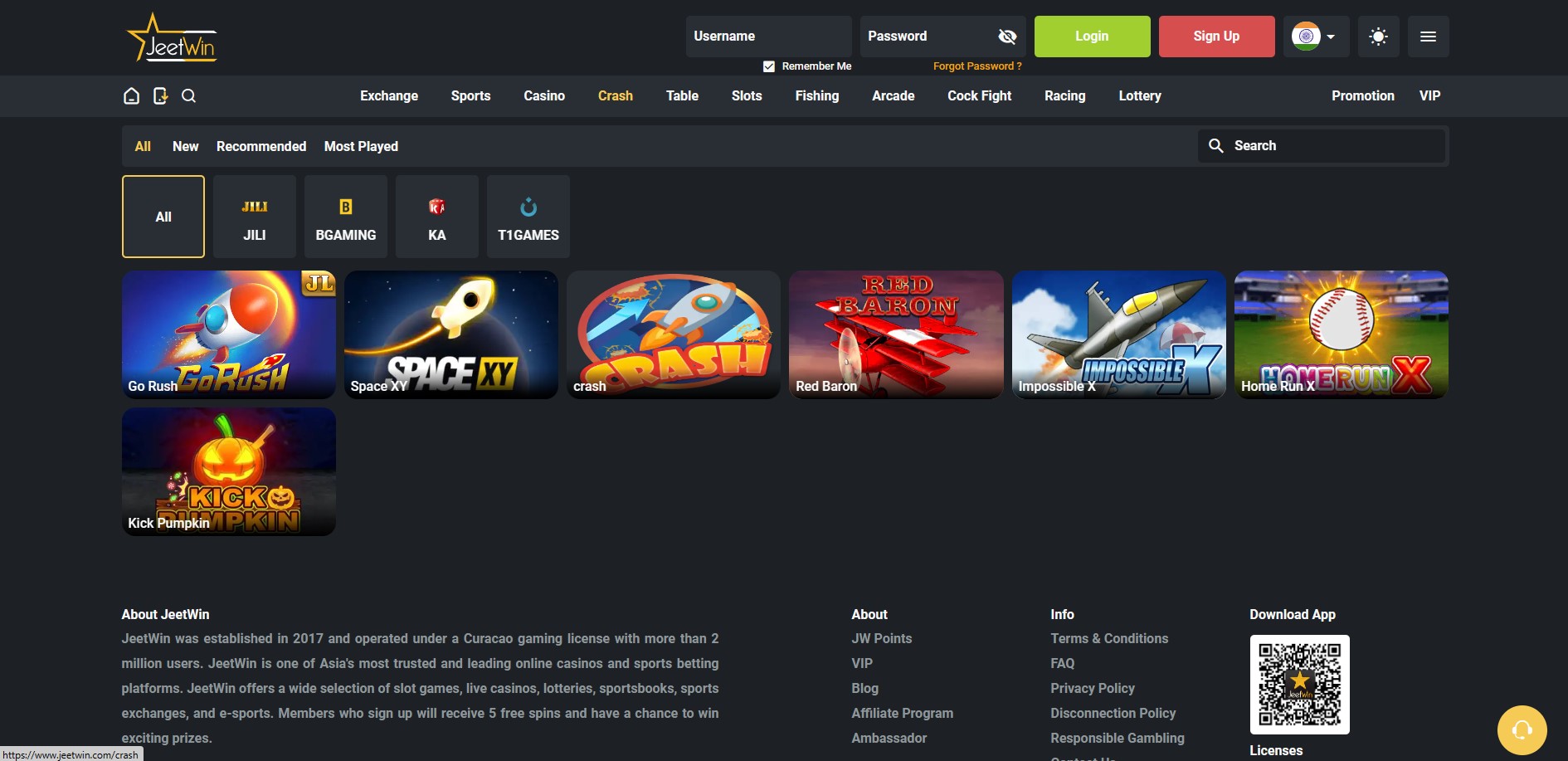The image size is (1568, 761).
Task: Open the Table menu
Action: (x=682, y=95)
